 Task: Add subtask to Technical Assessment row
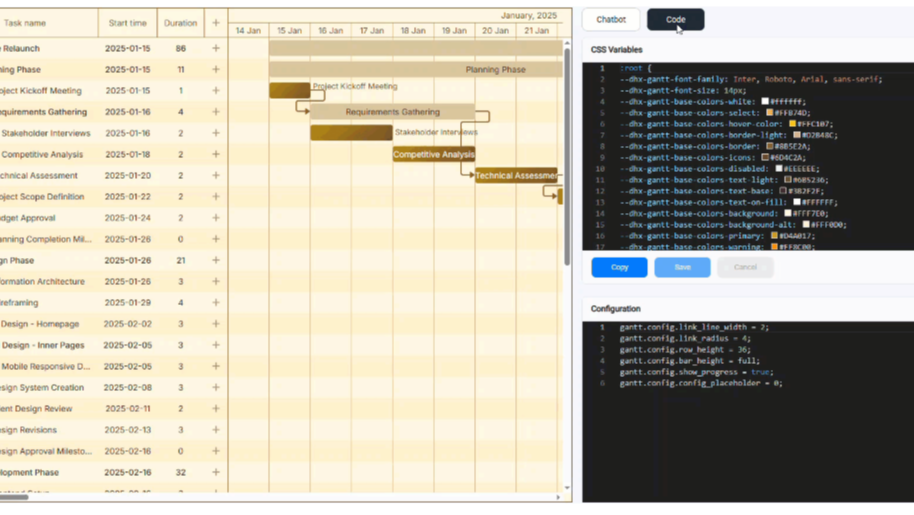216,175
